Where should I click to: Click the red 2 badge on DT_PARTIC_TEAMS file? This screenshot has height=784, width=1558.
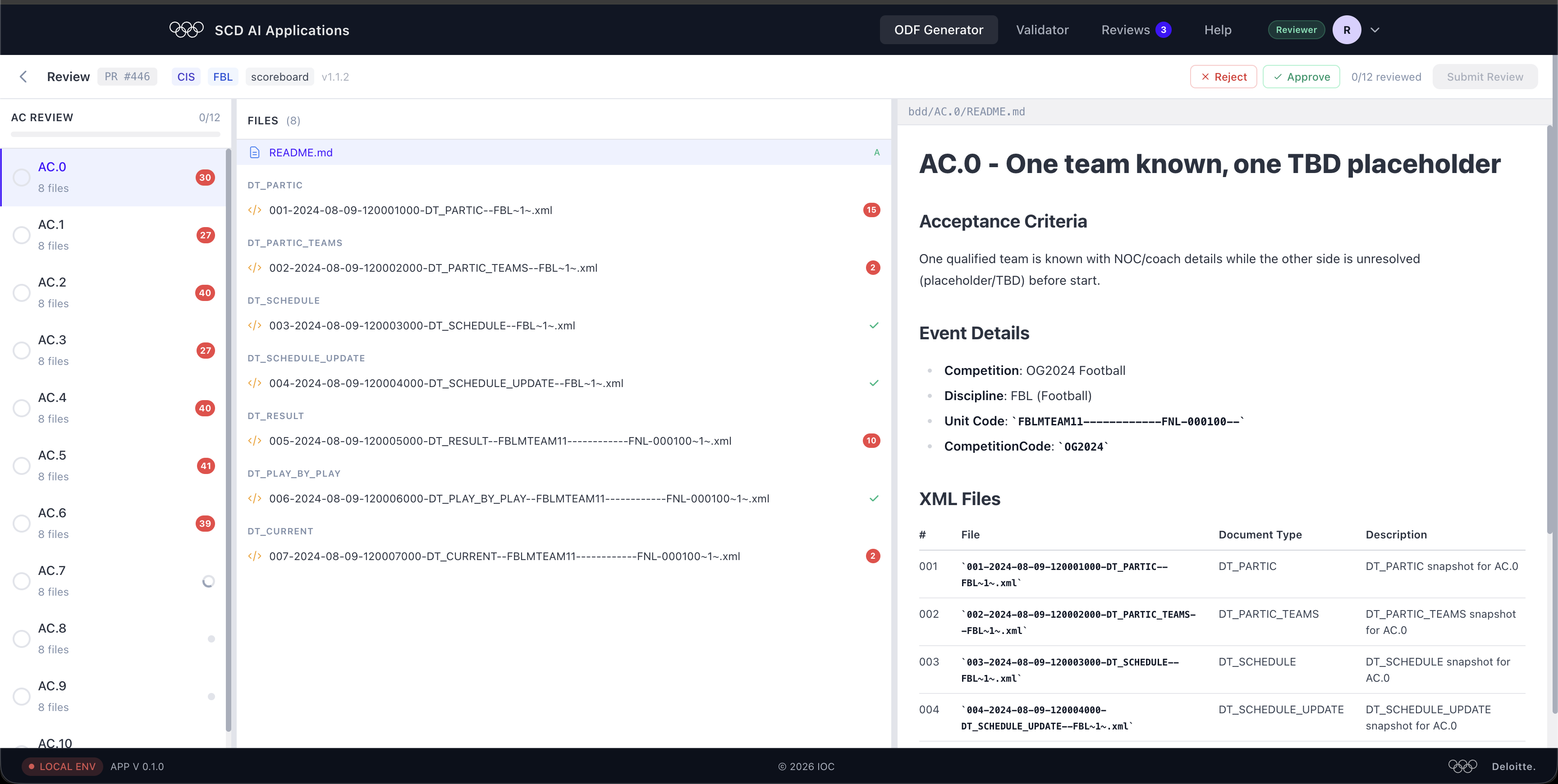872,268
